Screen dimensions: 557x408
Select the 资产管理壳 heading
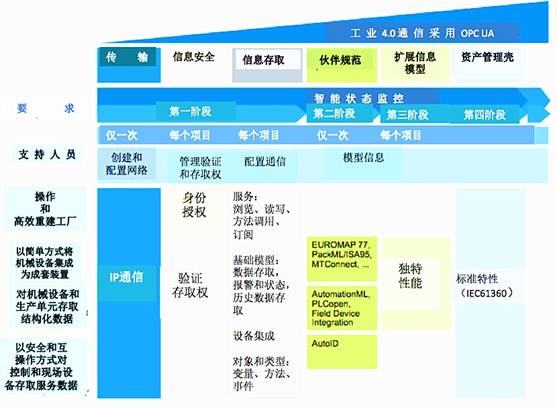click(487, 57)
